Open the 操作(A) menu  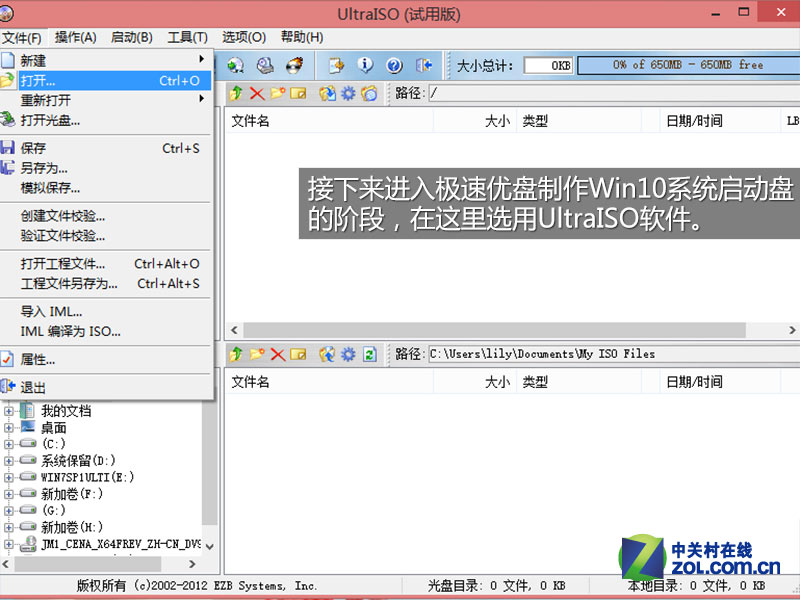pyautogui.click(x=76, y=38)
